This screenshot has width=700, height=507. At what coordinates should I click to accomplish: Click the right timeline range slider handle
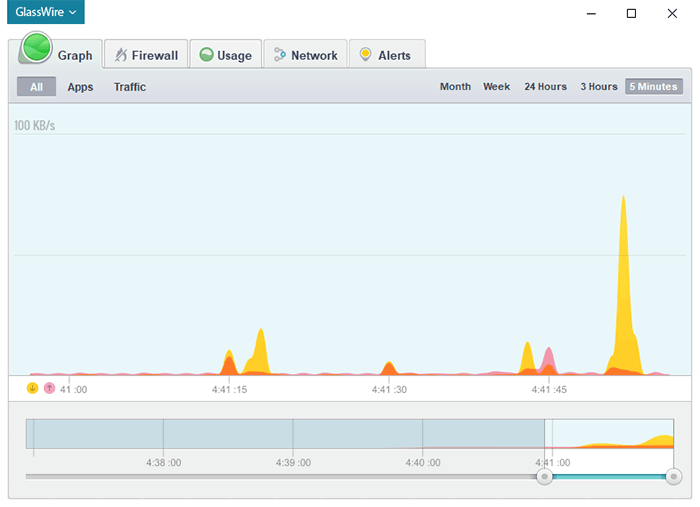674,476
